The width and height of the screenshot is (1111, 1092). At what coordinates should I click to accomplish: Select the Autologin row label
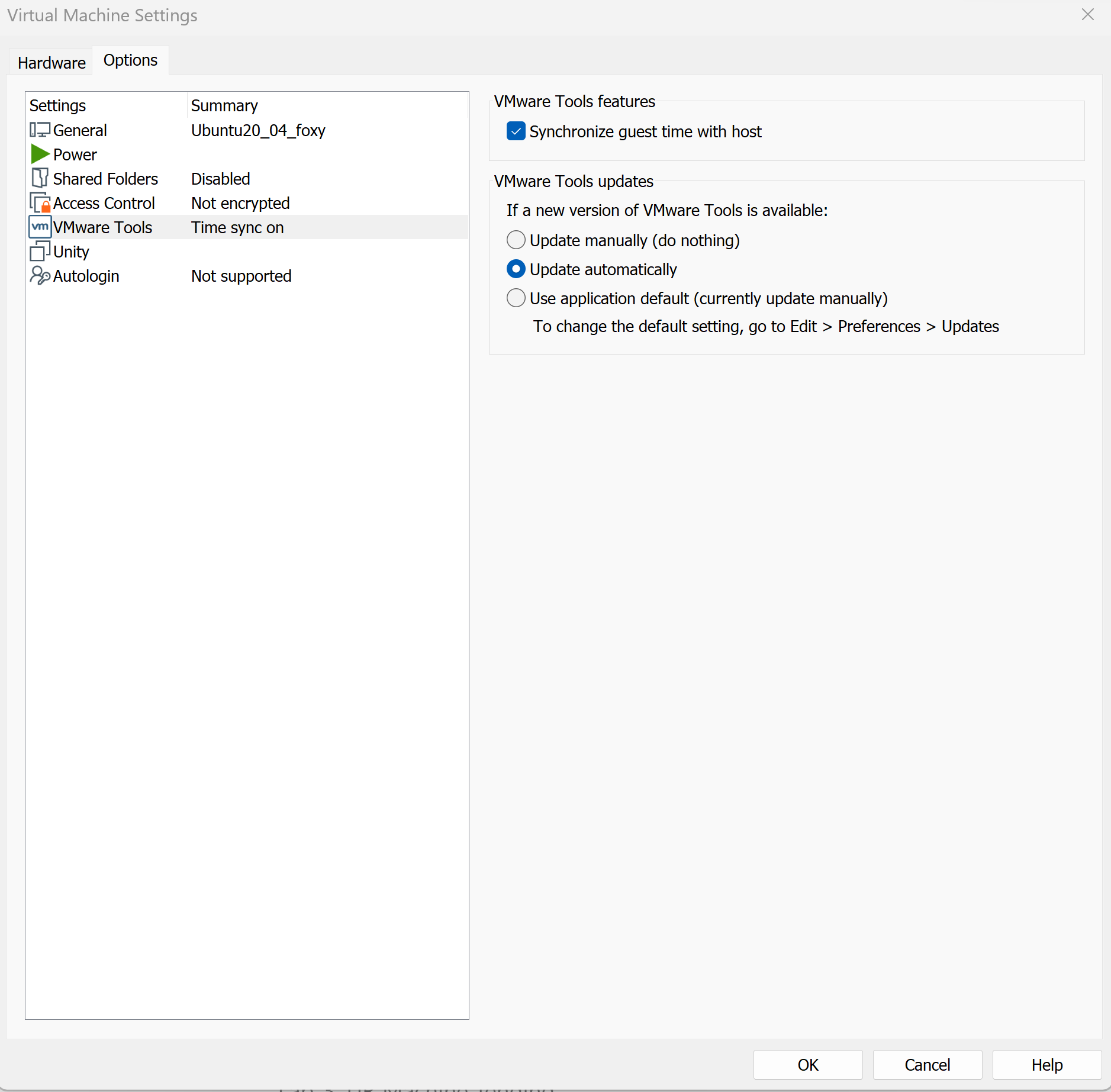[x=86, y=276]
